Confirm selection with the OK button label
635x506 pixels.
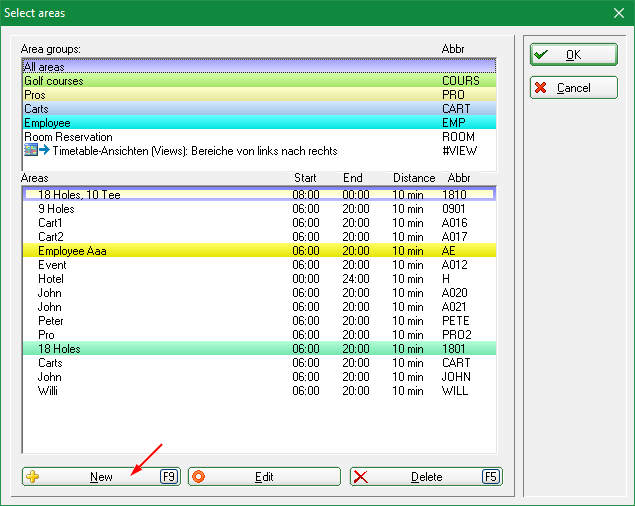click(573, 55)
